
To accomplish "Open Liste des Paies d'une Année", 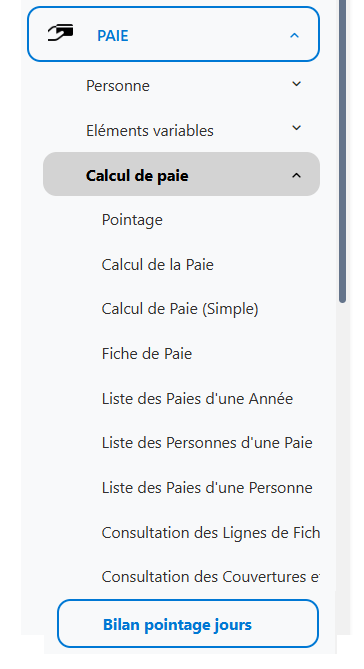I will pyautogui.click(x=197, y=399).
